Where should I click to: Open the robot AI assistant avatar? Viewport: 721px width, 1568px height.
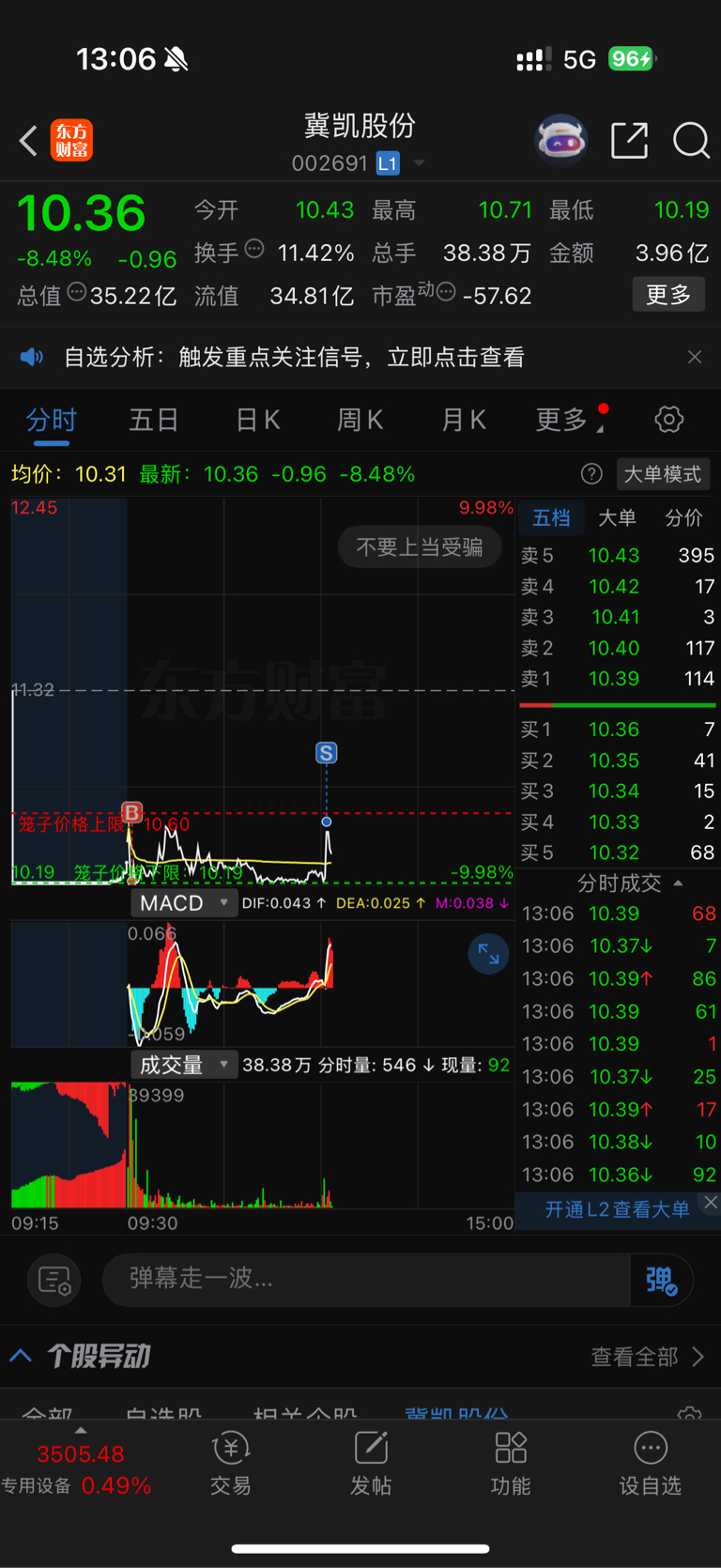pos(560,140)
